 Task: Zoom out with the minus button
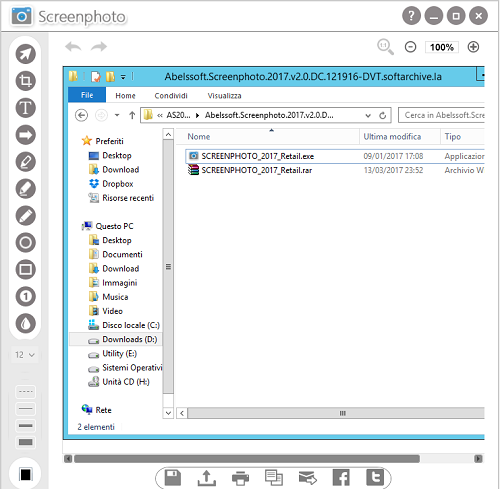[x=410, y=47]
